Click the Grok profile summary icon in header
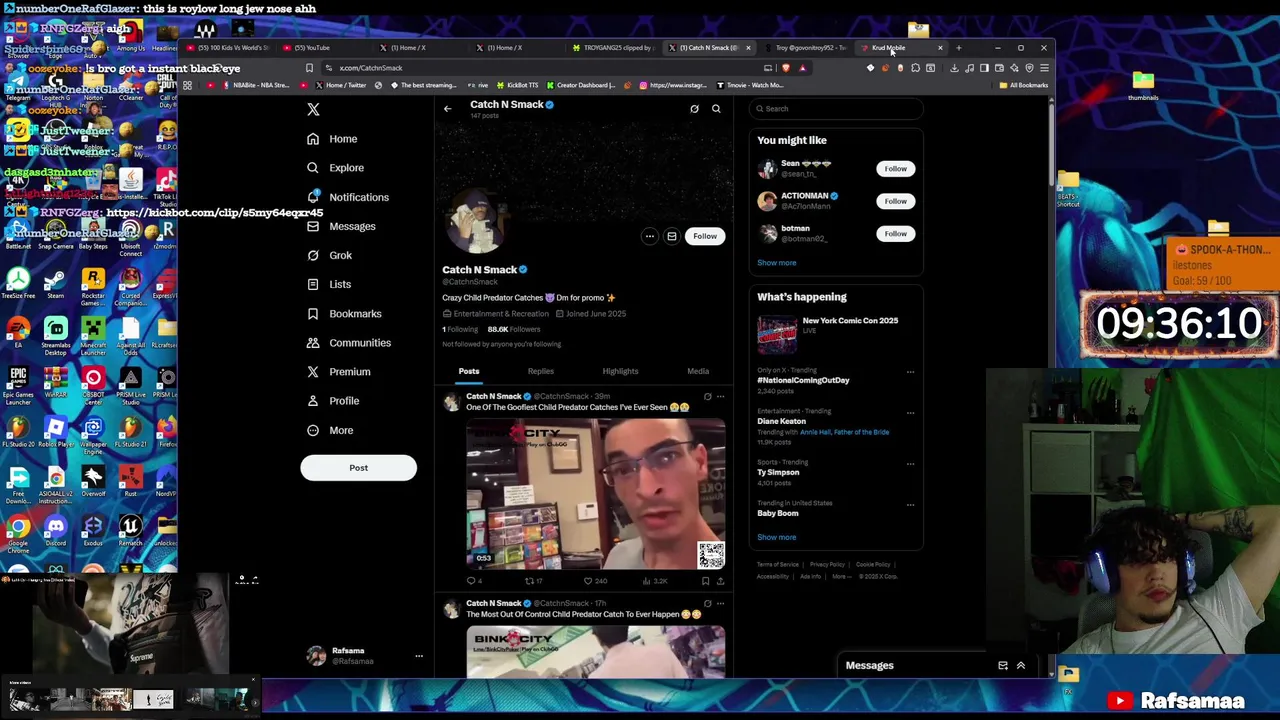Image resolution: width=1280 pixels, height=720 pixels. (x=694, y=108)
